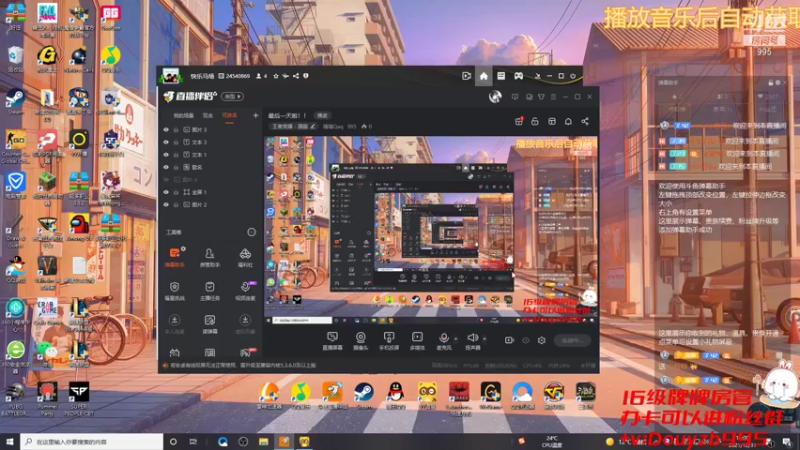Hide the 图片 3 layer
800x450 pixels.
166,130
